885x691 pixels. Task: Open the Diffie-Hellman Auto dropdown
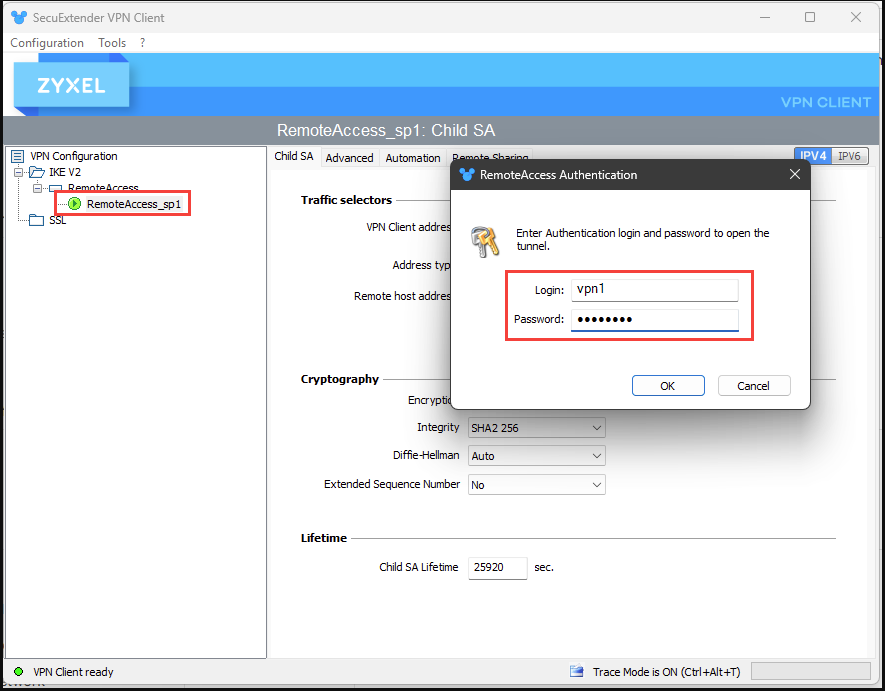pyautogui.click(x=537, y=456)
